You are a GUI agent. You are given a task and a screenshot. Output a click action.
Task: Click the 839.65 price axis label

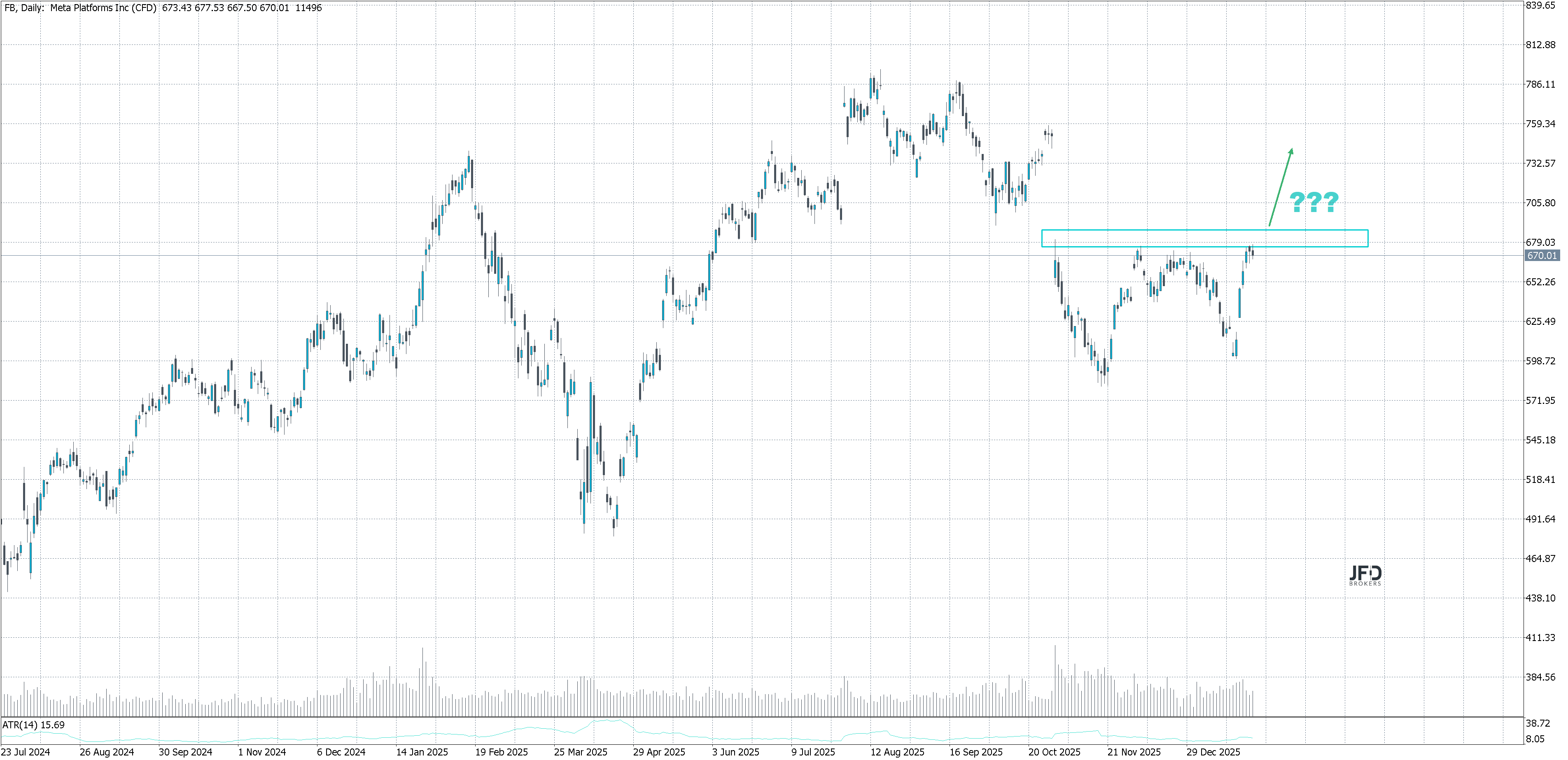tap(1540, 5)
